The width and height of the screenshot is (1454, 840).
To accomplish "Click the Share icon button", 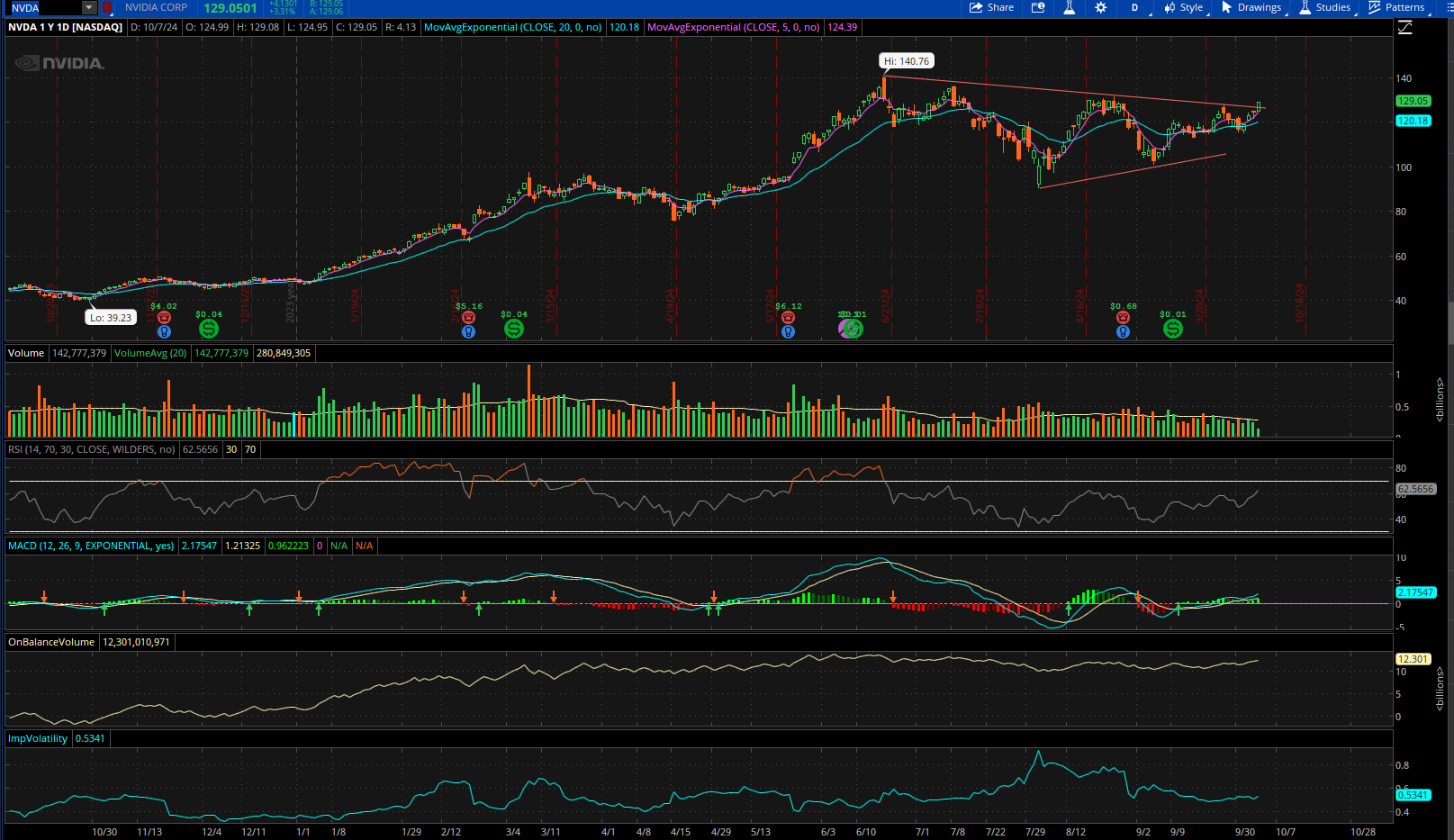I will [x=991, y=7].
